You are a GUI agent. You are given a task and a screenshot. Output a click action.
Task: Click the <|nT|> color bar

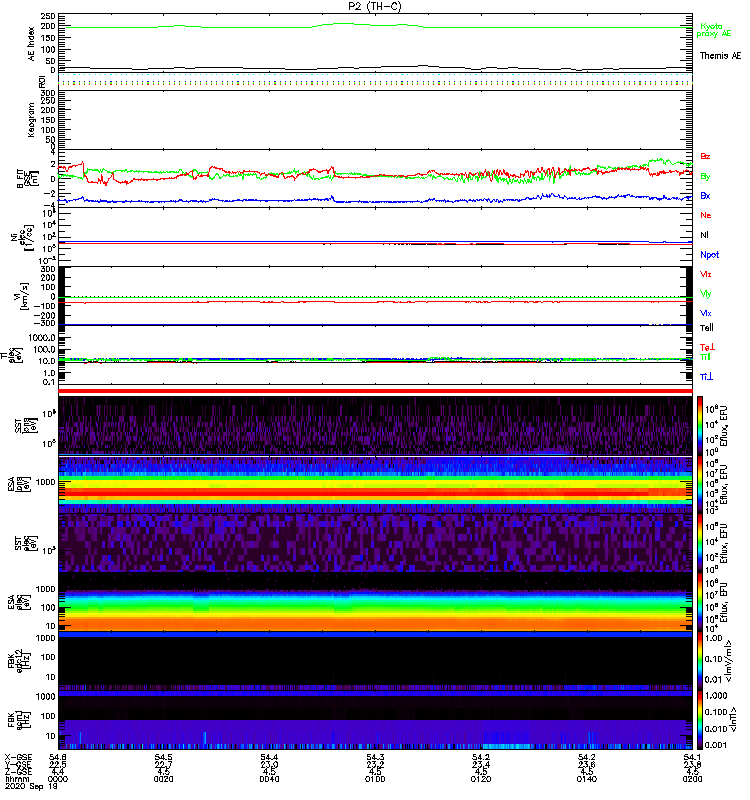click(x=699, y=720)
